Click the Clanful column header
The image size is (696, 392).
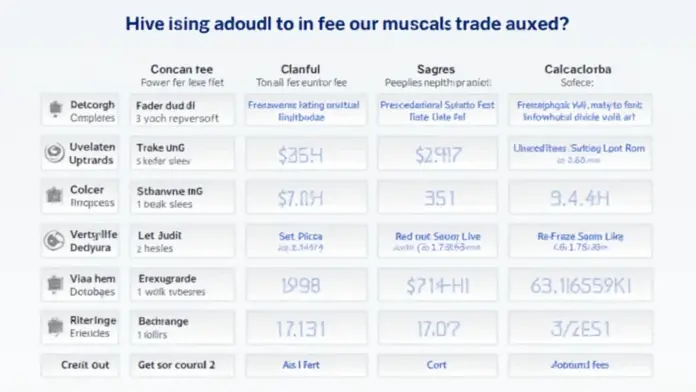click(301, 69)
